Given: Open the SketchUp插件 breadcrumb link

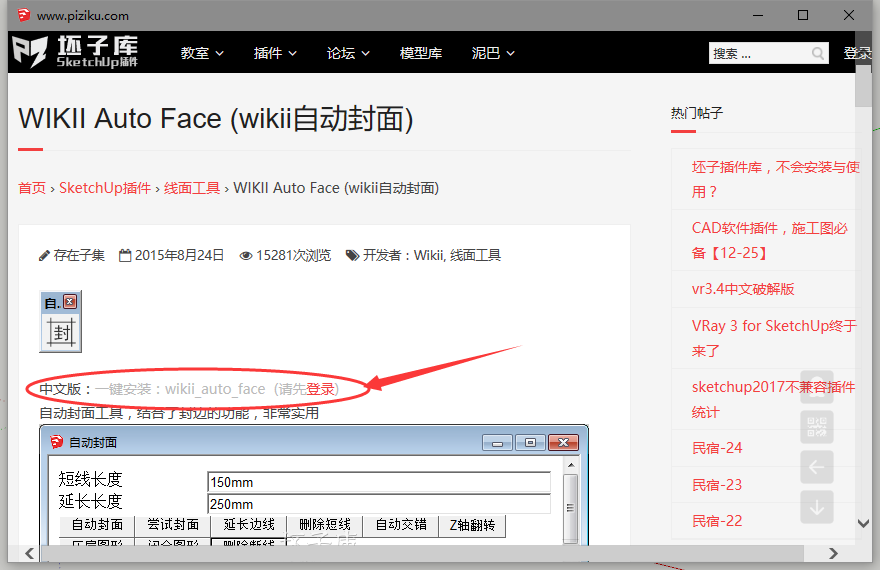Looking at the screenshot, I should (105, 188).
